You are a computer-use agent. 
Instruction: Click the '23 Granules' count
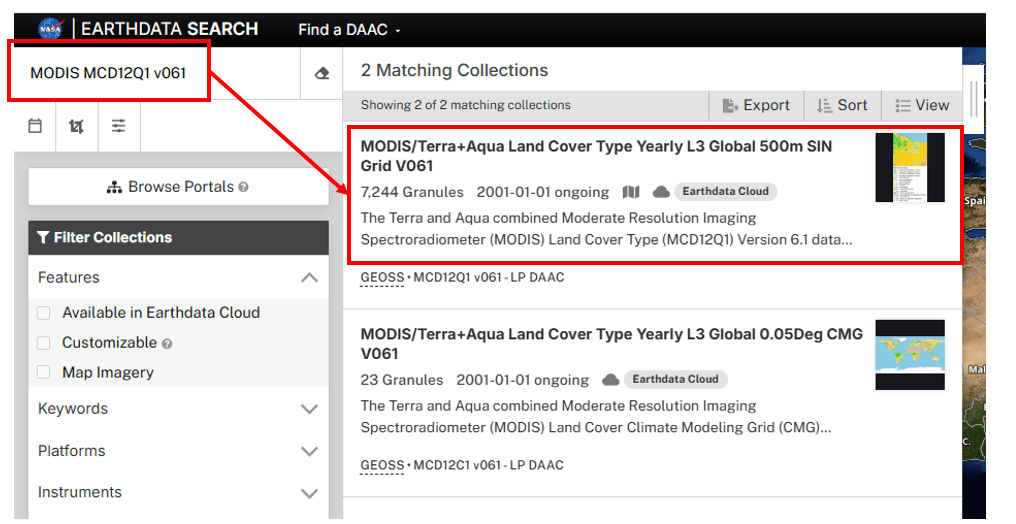402,380
